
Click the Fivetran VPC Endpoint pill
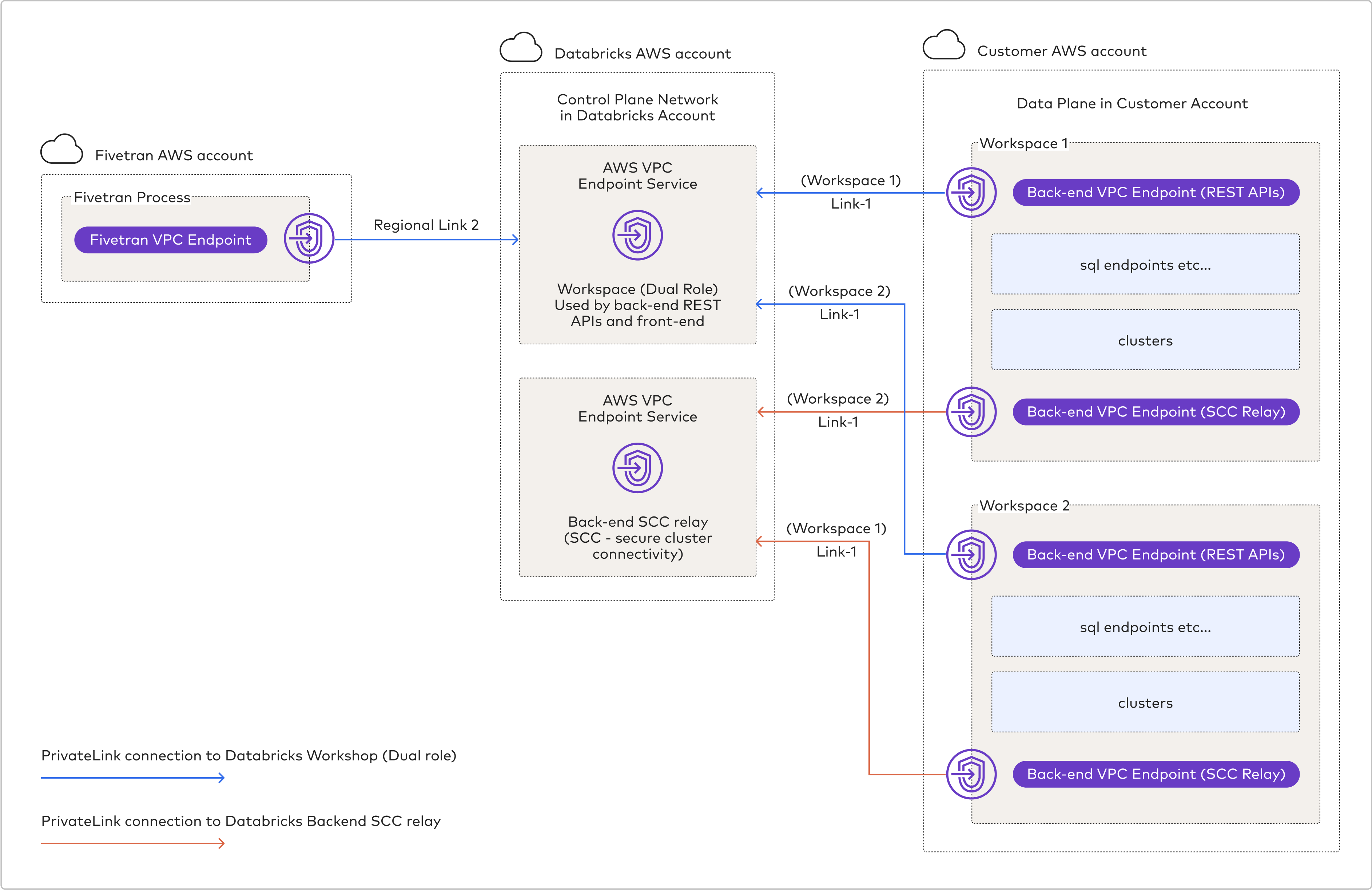[x=171, y=240]
